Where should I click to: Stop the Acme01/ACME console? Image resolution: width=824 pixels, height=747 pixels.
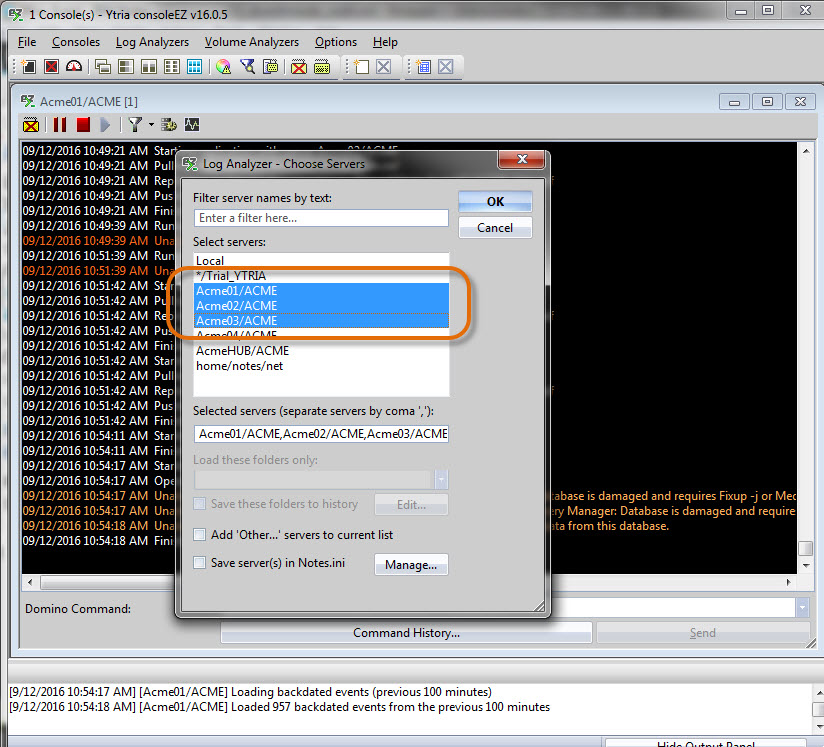83,125
